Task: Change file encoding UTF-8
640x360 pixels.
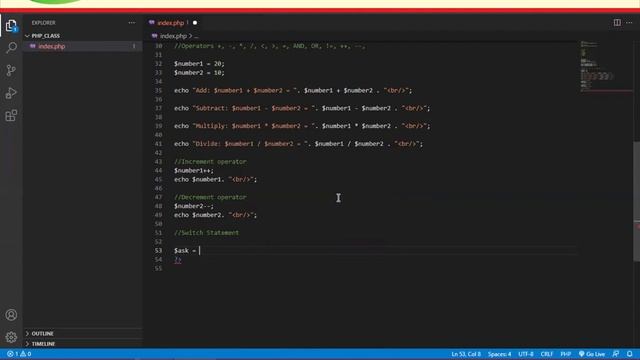Action: click(x=526, y=354)
